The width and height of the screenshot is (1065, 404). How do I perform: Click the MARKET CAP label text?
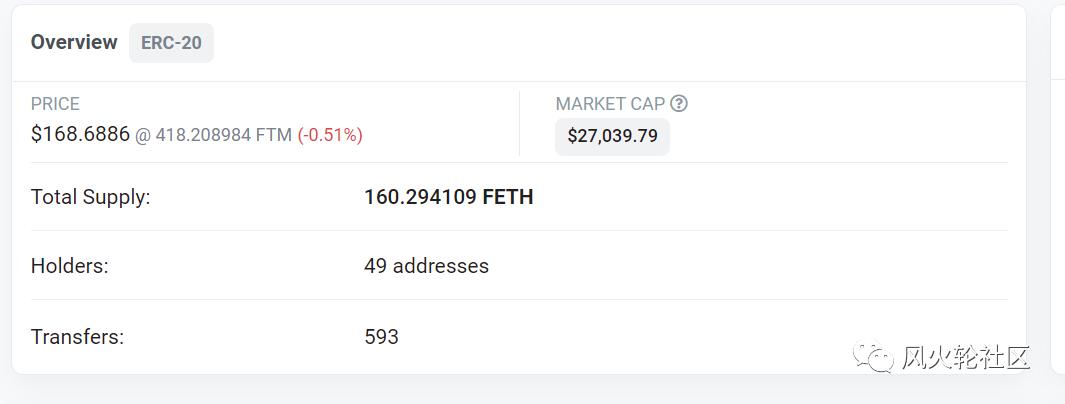coord(610,104)
